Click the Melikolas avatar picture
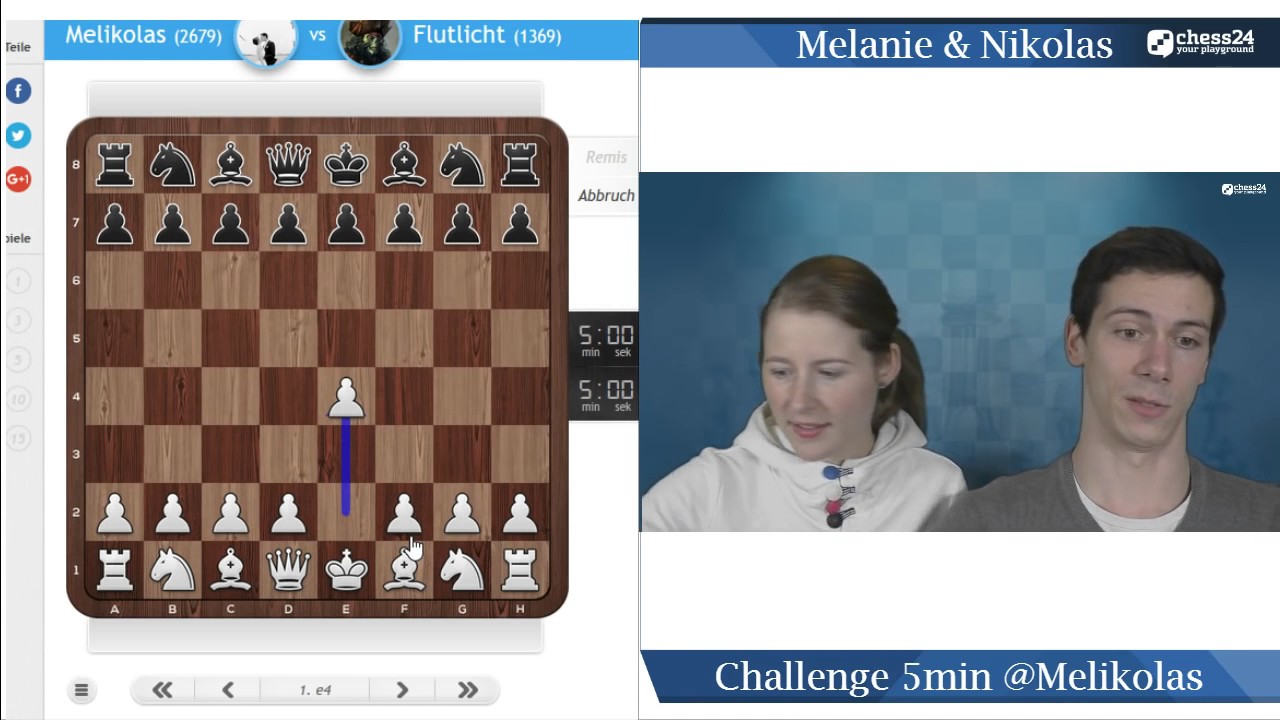The image size is (1280, 720). click(x=265, y=40)
